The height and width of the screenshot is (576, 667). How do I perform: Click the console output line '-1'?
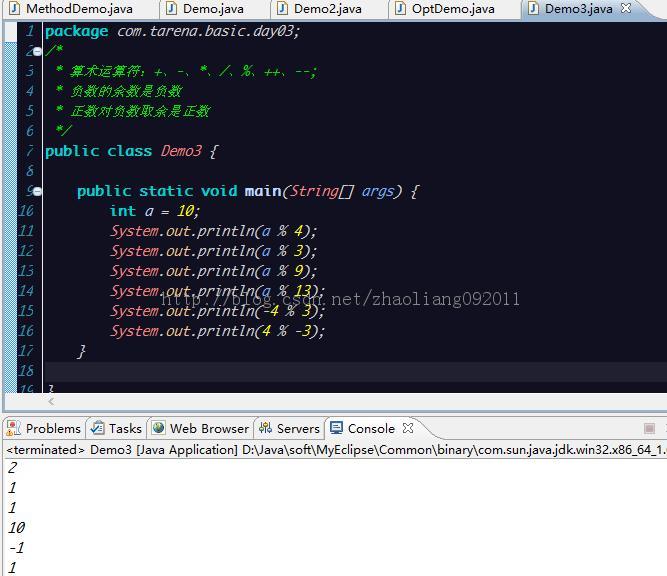click(x=17, y=548)
